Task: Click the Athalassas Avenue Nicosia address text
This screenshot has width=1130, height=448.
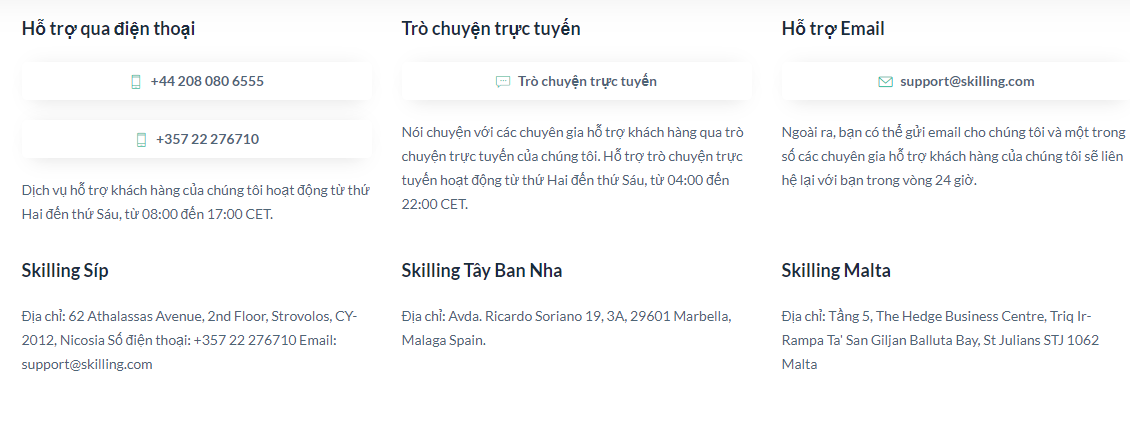Action: [190, 340]
